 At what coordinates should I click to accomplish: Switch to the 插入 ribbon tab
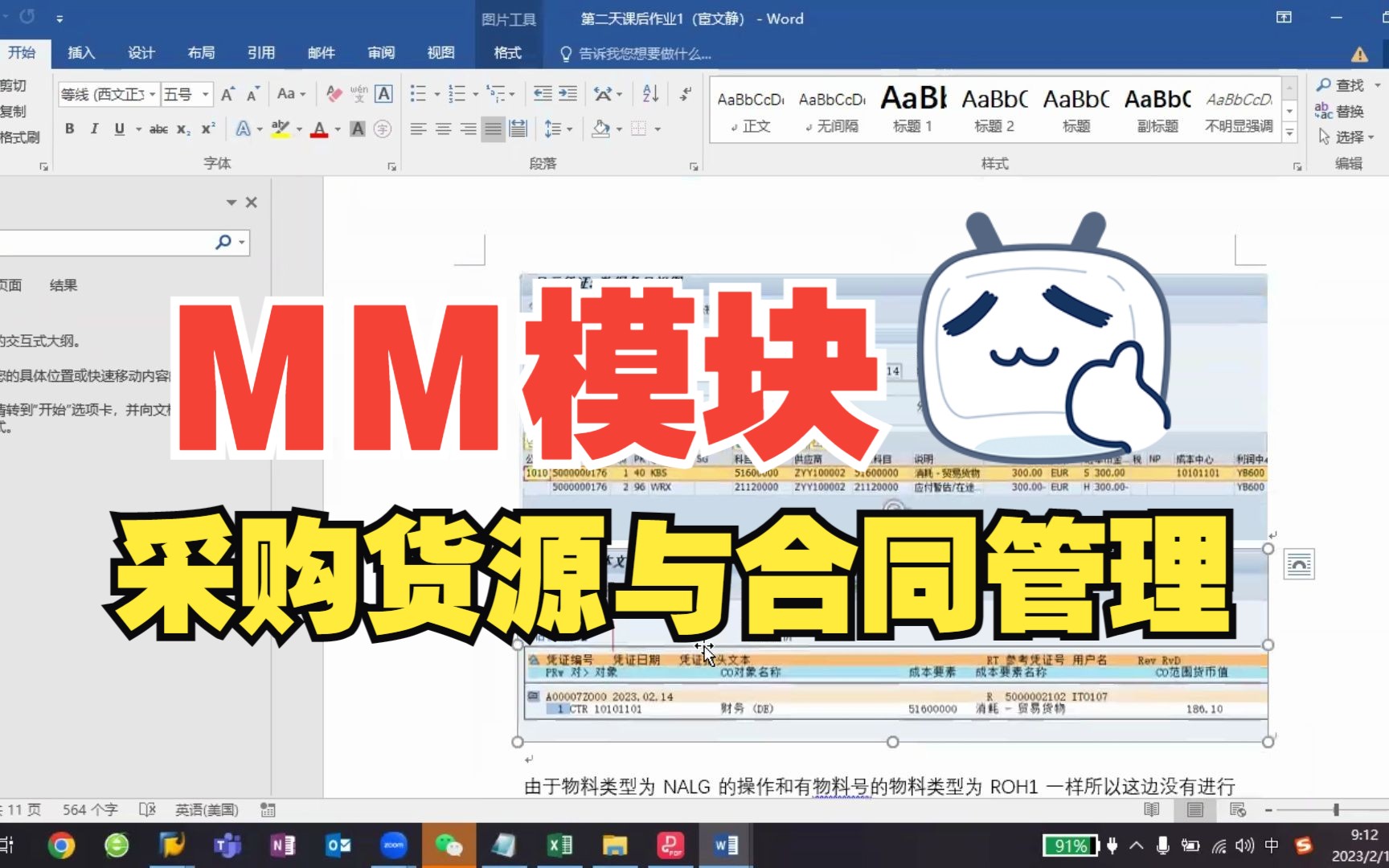click(x=80, y=53)
